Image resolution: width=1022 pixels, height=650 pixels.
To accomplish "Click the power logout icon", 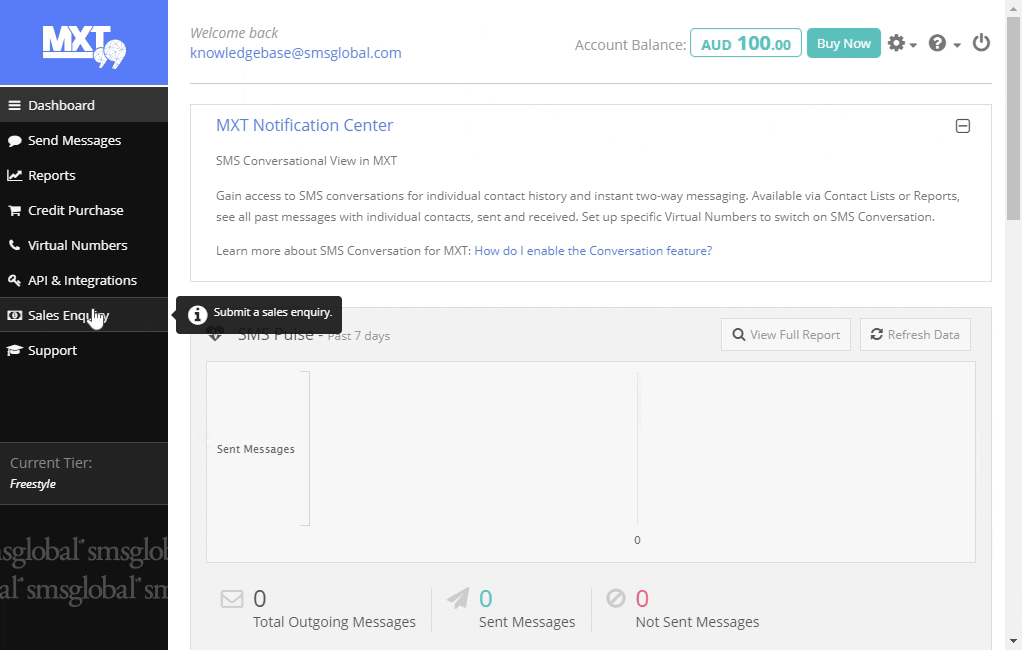I will 981,43.
